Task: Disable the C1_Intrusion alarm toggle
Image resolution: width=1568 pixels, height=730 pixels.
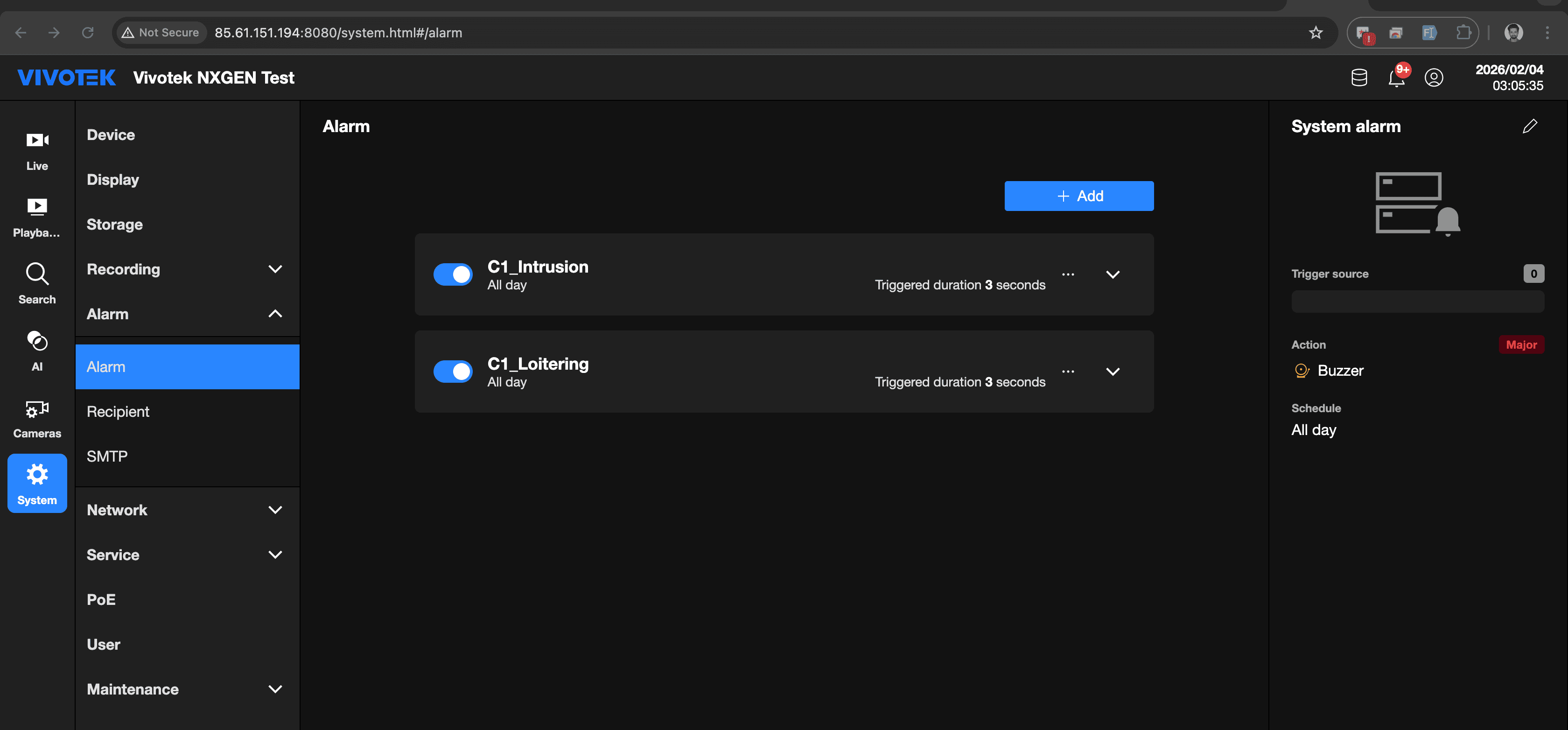Action: tap(453, 274)
